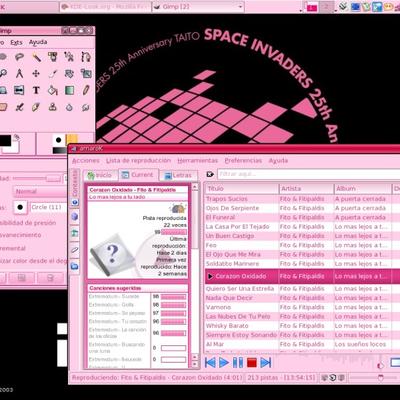Click the Gimp foreground black color swatch
Viewport: 400px width, 400px height.
point(5,141)
